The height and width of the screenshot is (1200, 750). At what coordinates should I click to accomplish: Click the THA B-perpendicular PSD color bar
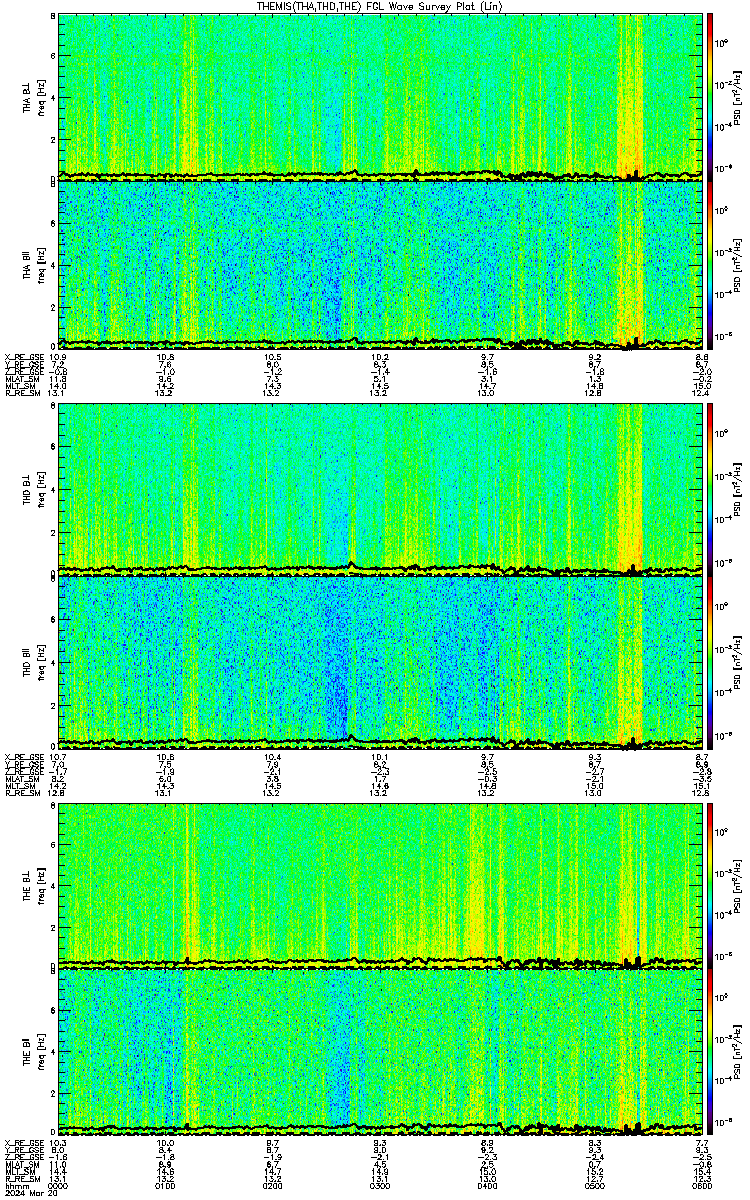tap(710, 95)
